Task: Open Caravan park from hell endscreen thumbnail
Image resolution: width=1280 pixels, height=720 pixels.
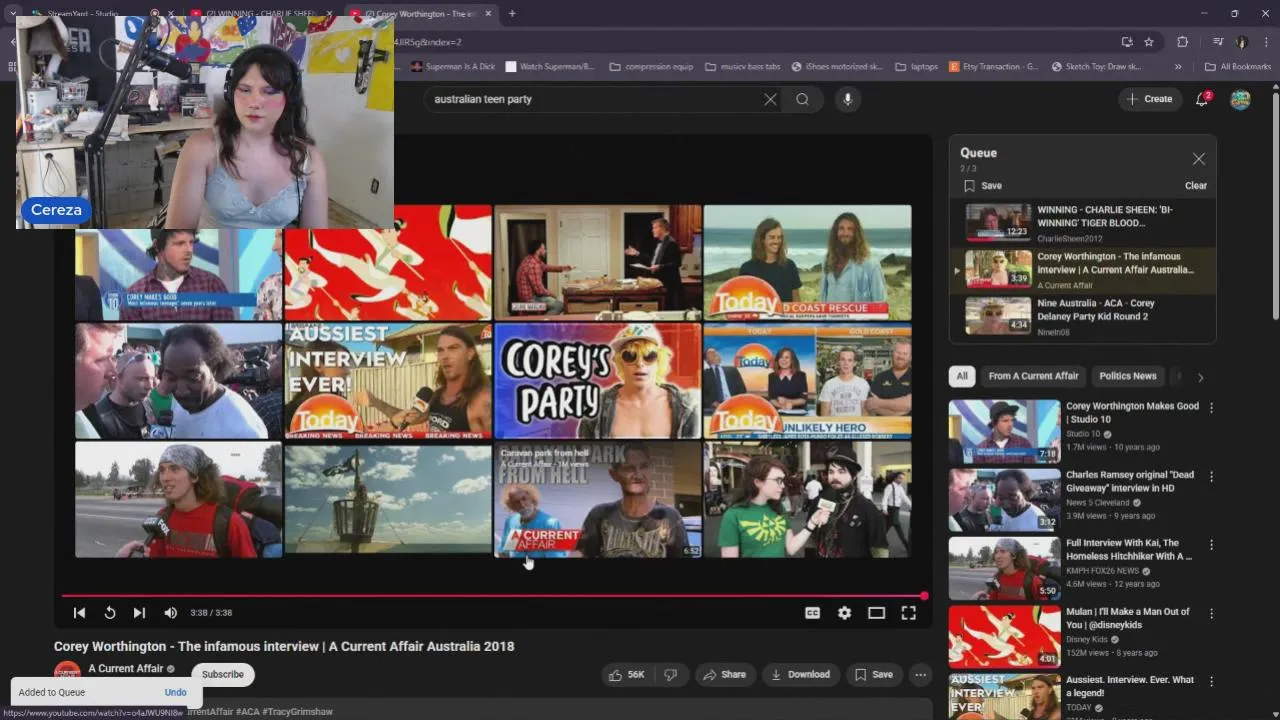Action: tap(598, 499)
